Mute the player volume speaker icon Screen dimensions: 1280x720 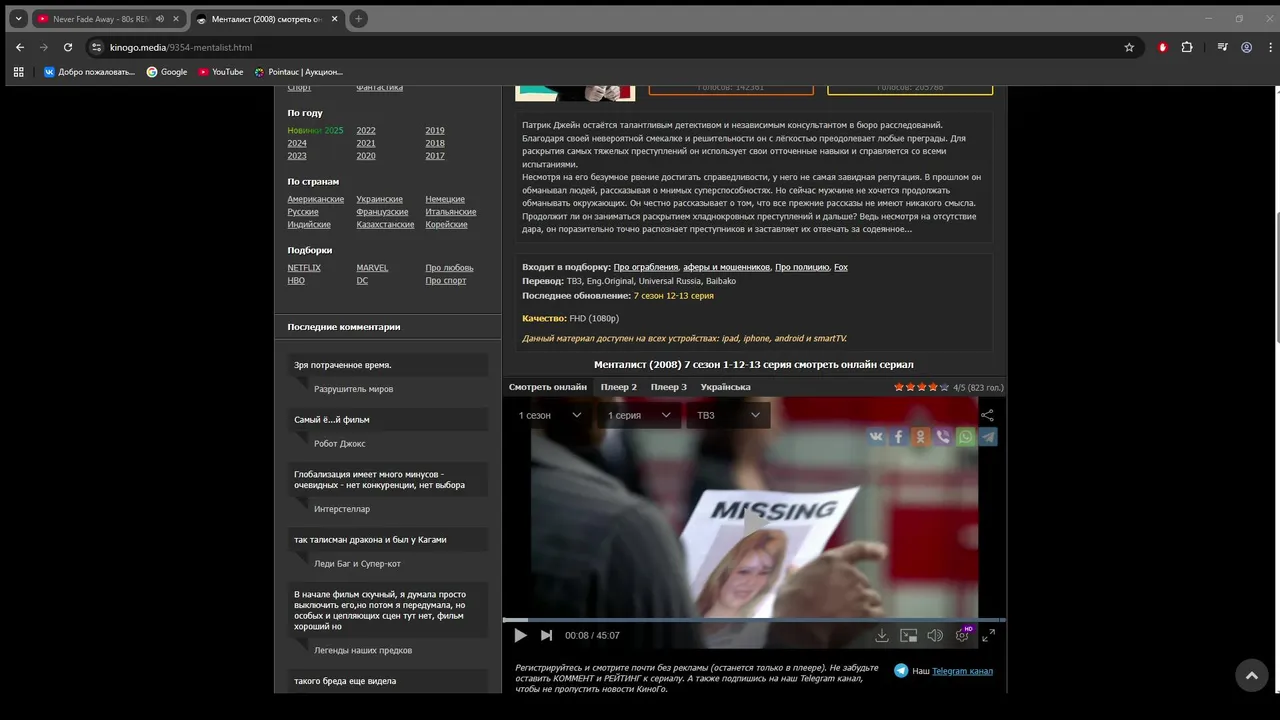point(935,635)
